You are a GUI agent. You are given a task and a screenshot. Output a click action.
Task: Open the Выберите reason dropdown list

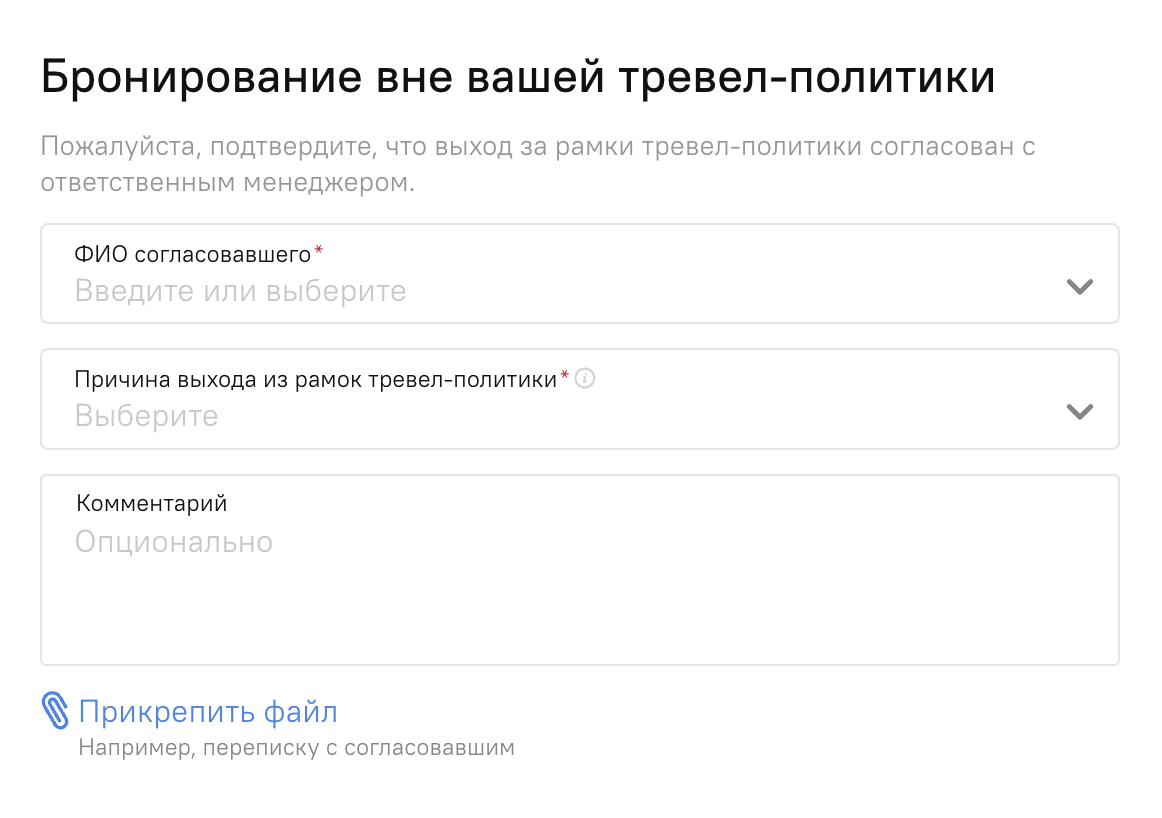coord(580,399)
